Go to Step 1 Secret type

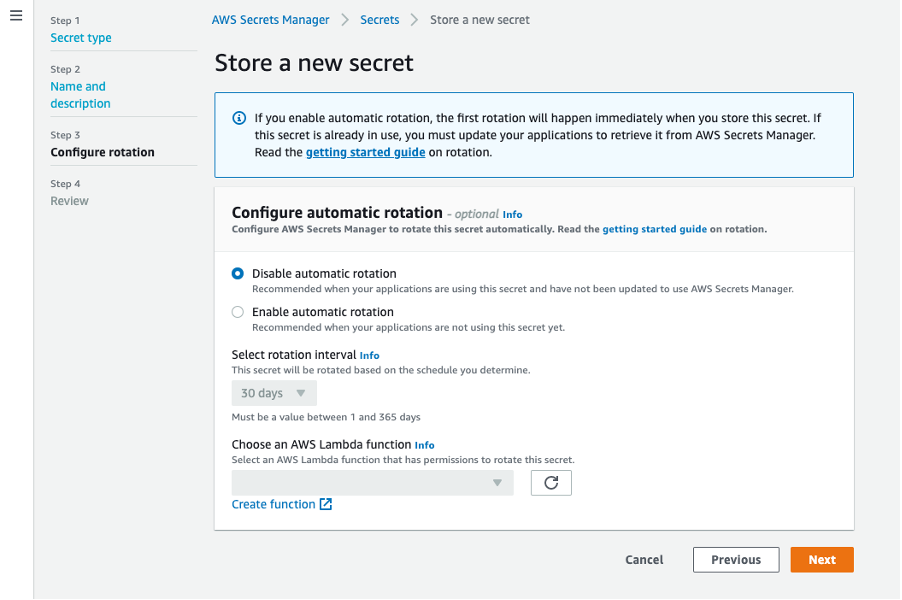point(81,38)
